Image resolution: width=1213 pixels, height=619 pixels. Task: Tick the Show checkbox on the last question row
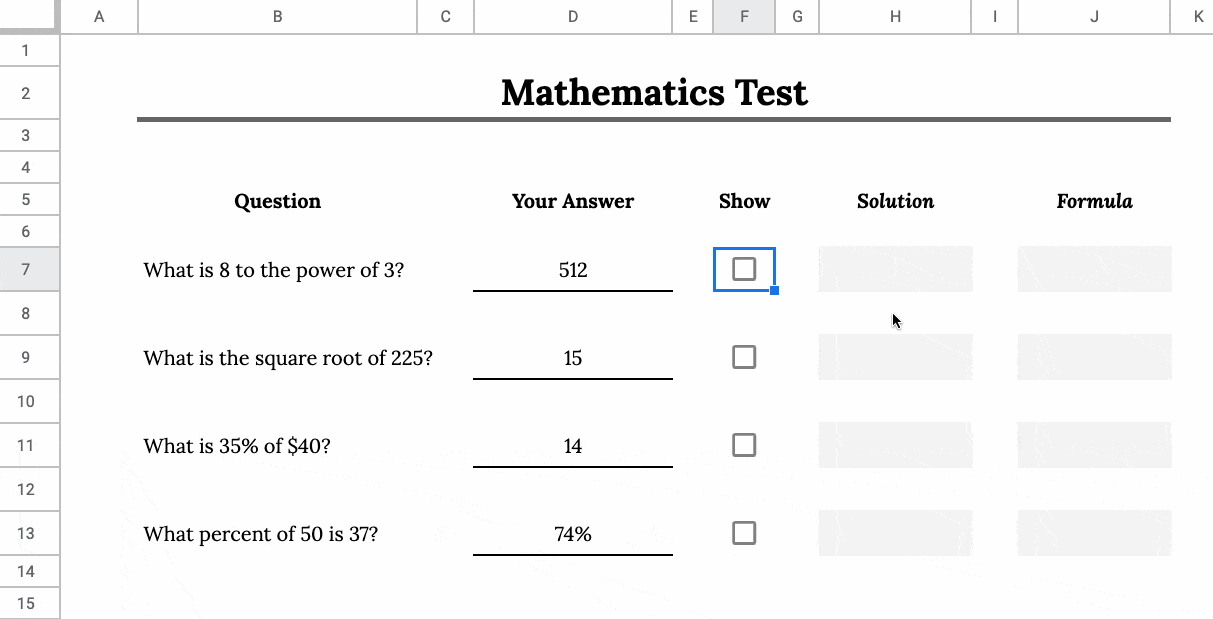pos(744,533)
